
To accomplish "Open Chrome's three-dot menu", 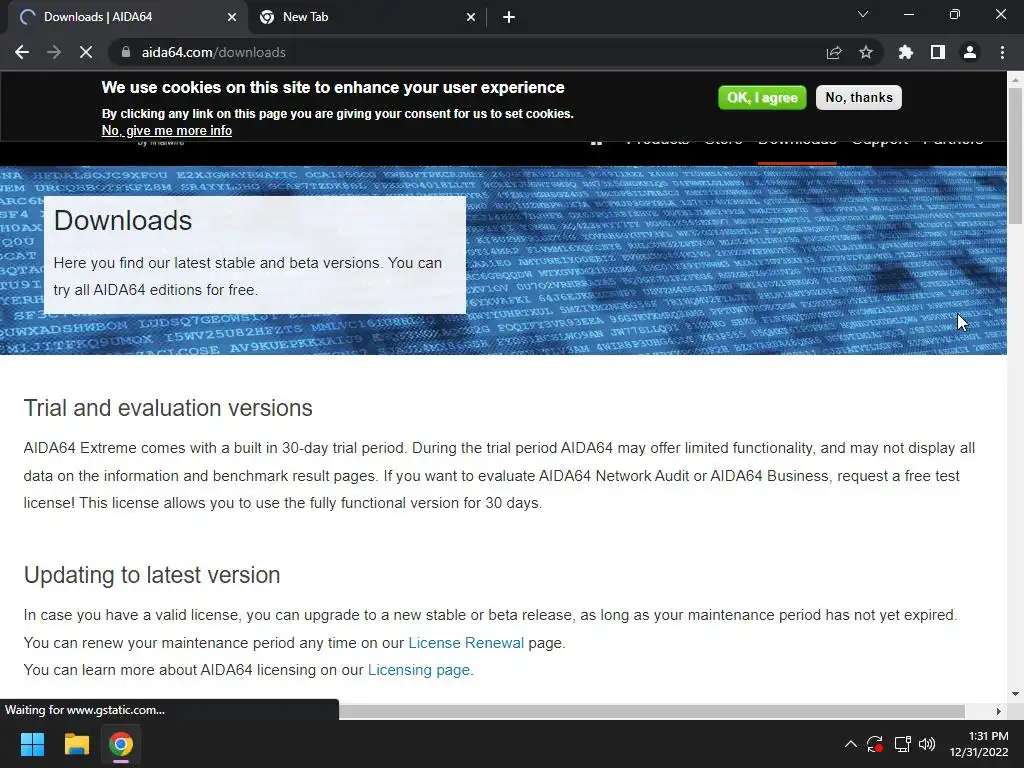I will click(x=1002, y=52).
